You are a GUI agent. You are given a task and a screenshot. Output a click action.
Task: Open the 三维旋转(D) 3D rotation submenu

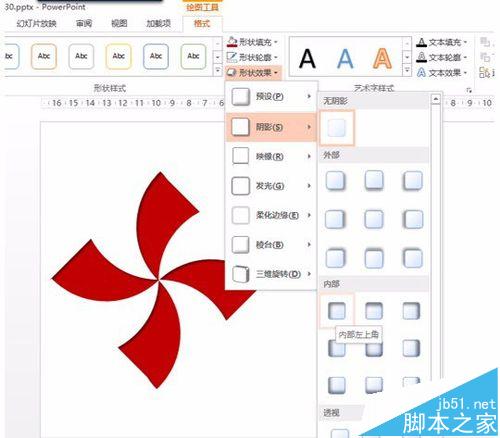[x=271, y=274]
